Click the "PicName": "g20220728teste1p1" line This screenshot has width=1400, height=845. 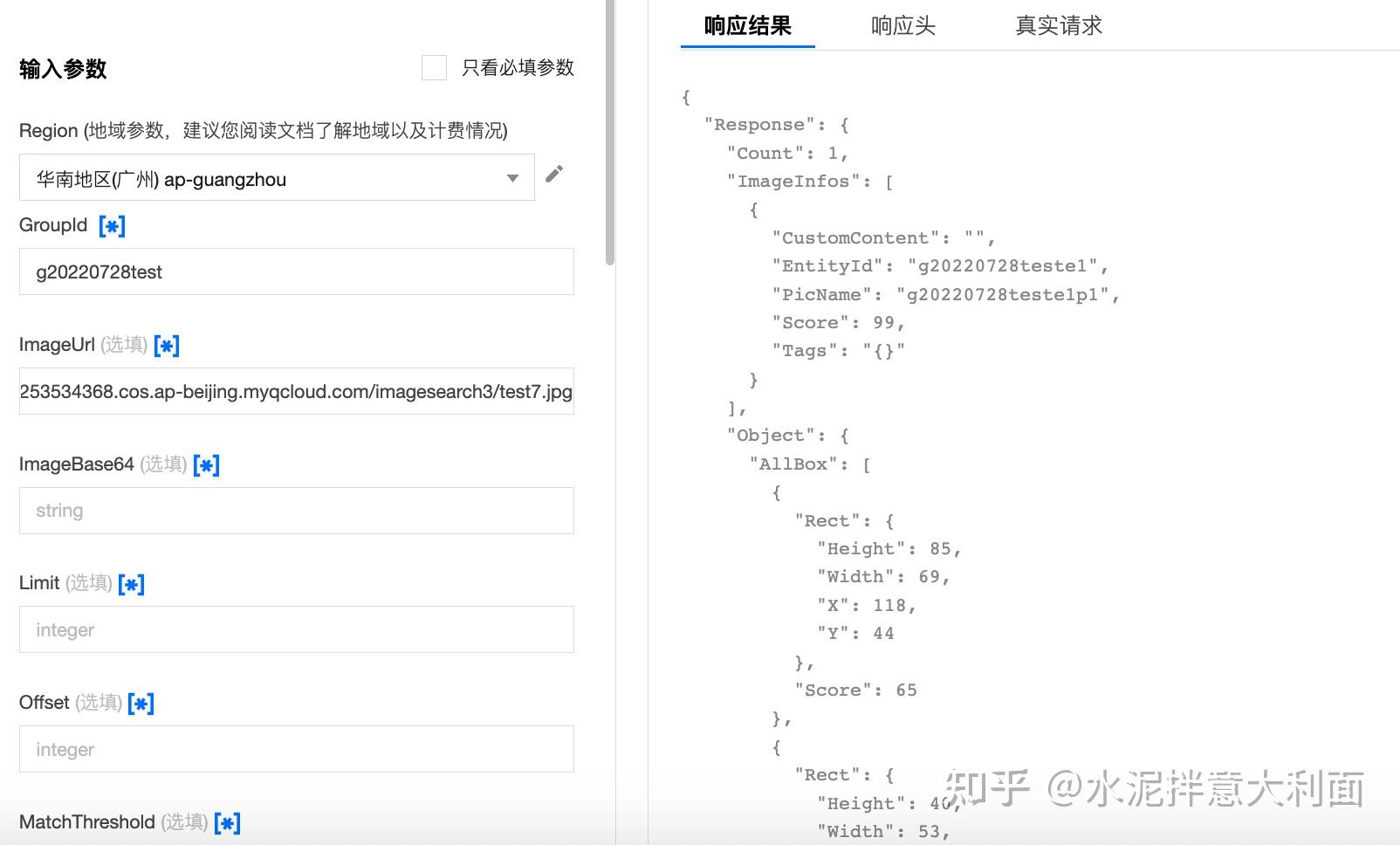(945, 294)
